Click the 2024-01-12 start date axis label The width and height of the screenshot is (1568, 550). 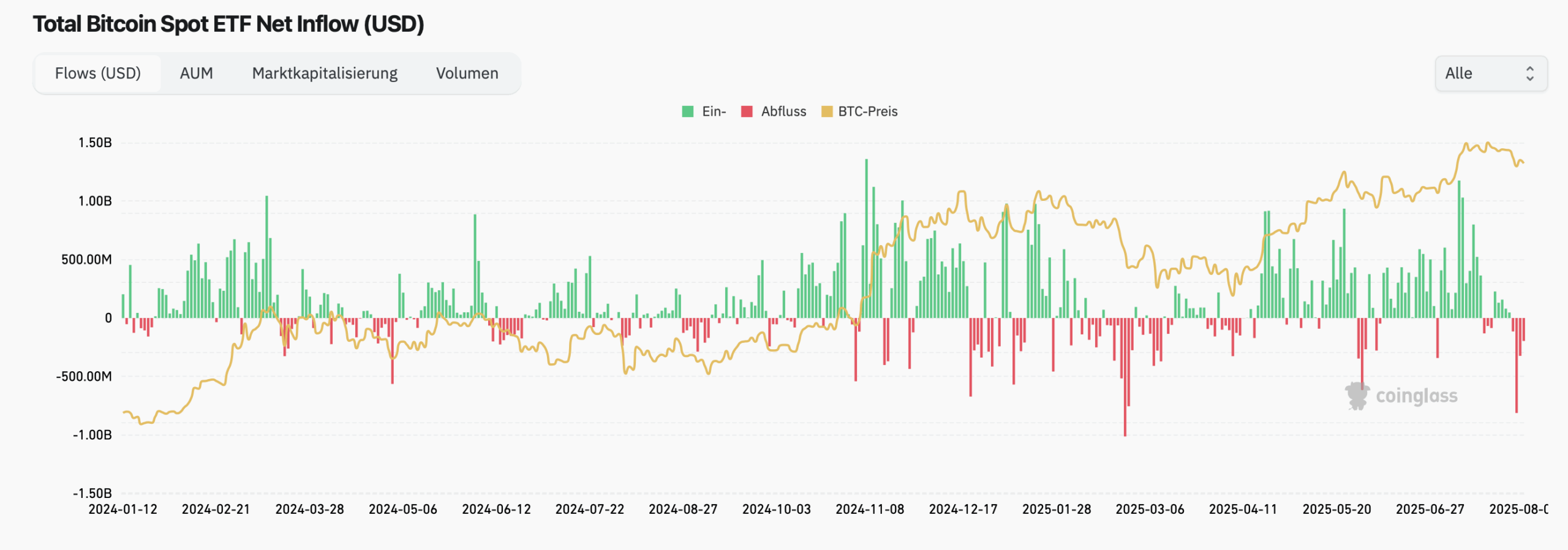(x=123, y=510)
